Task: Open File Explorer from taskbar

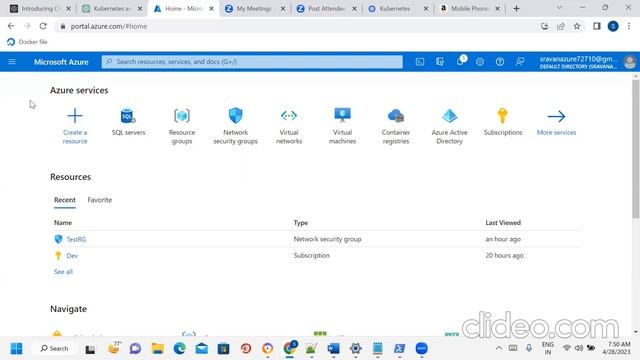Action: 158,349
